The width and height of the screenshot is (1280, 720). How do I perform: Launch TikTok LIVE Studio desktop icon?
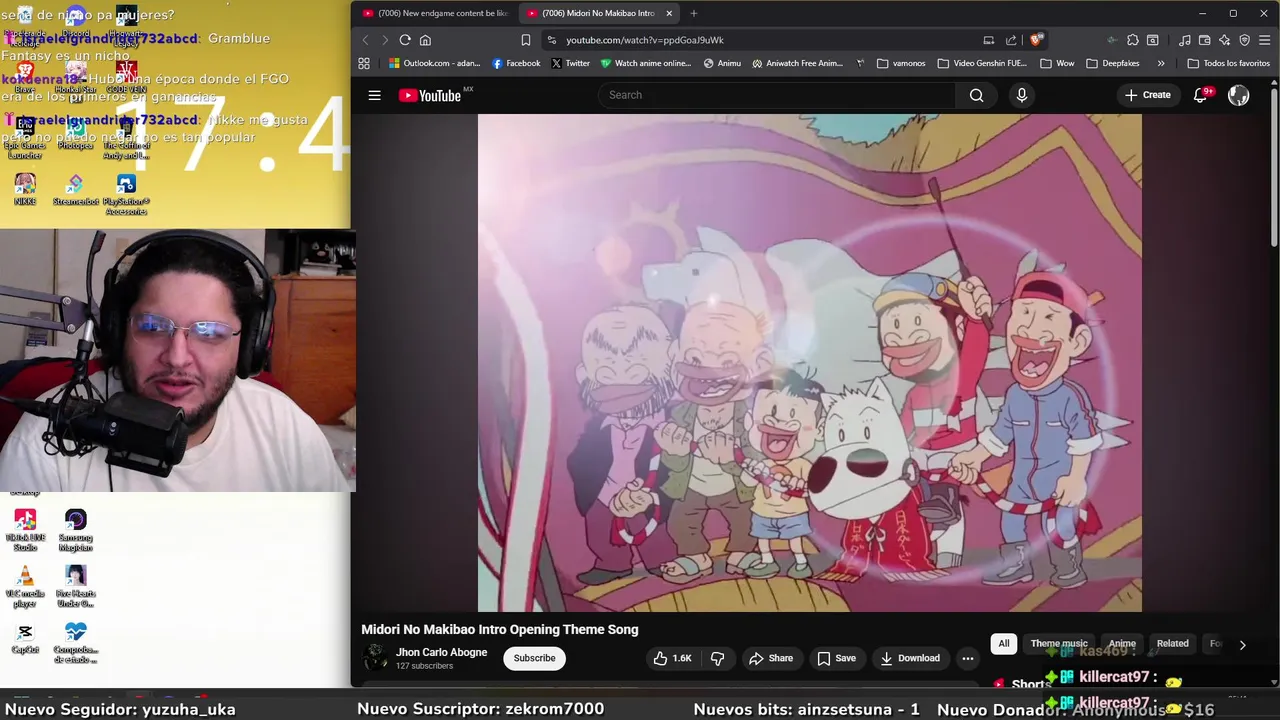(x=25, y=530)
